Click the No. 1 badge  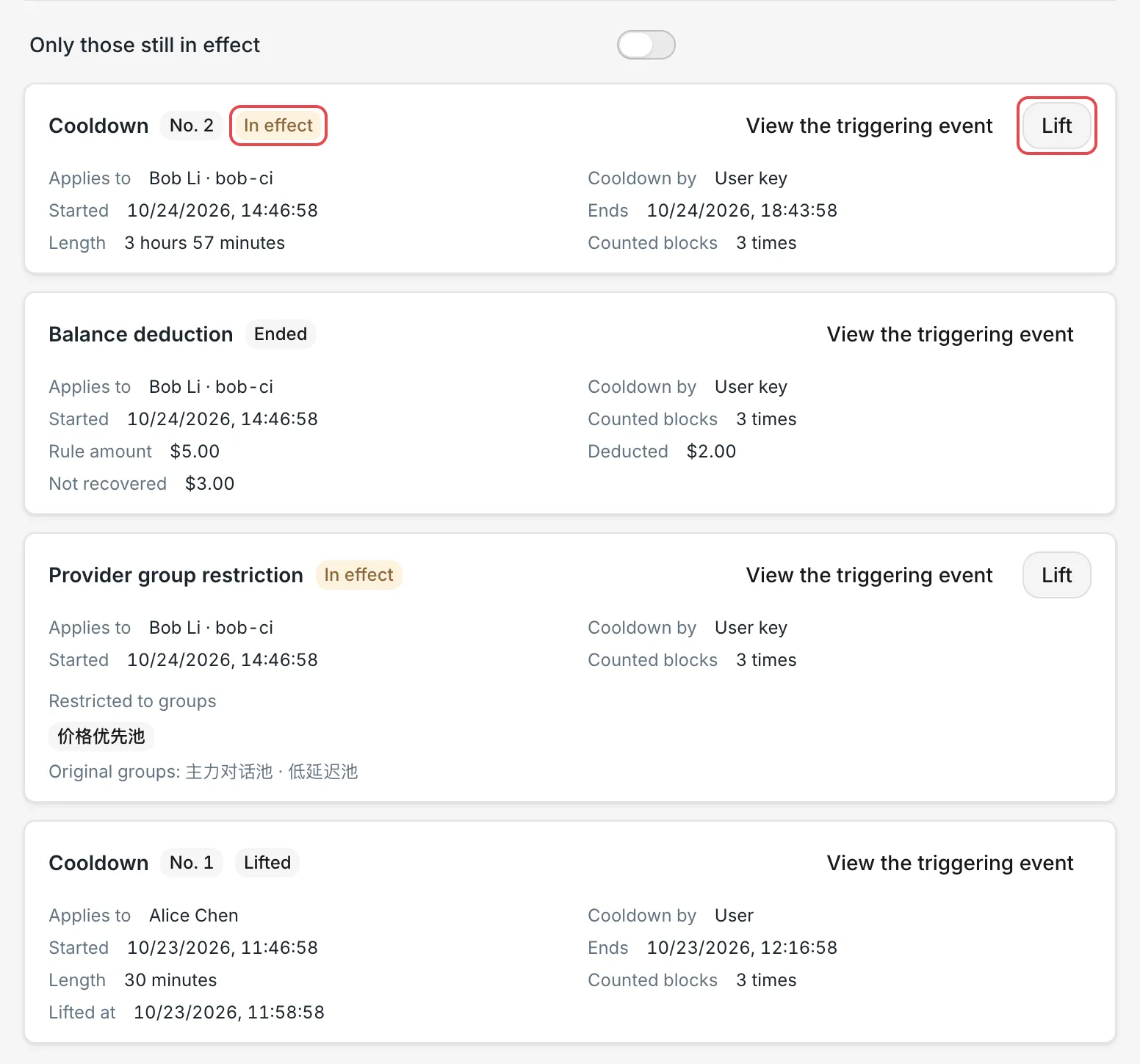click(192, 863)
